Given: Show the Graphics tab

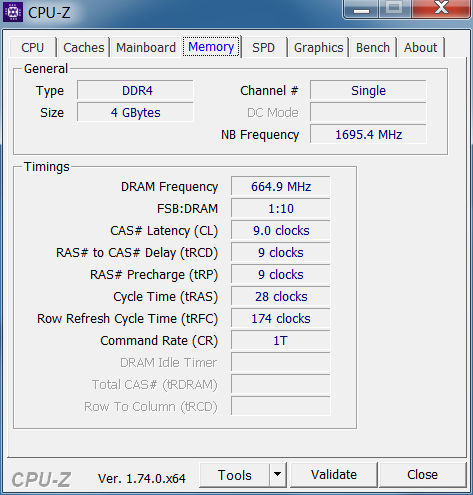Looking at the screenshot, I should click(x=318, y=47).
